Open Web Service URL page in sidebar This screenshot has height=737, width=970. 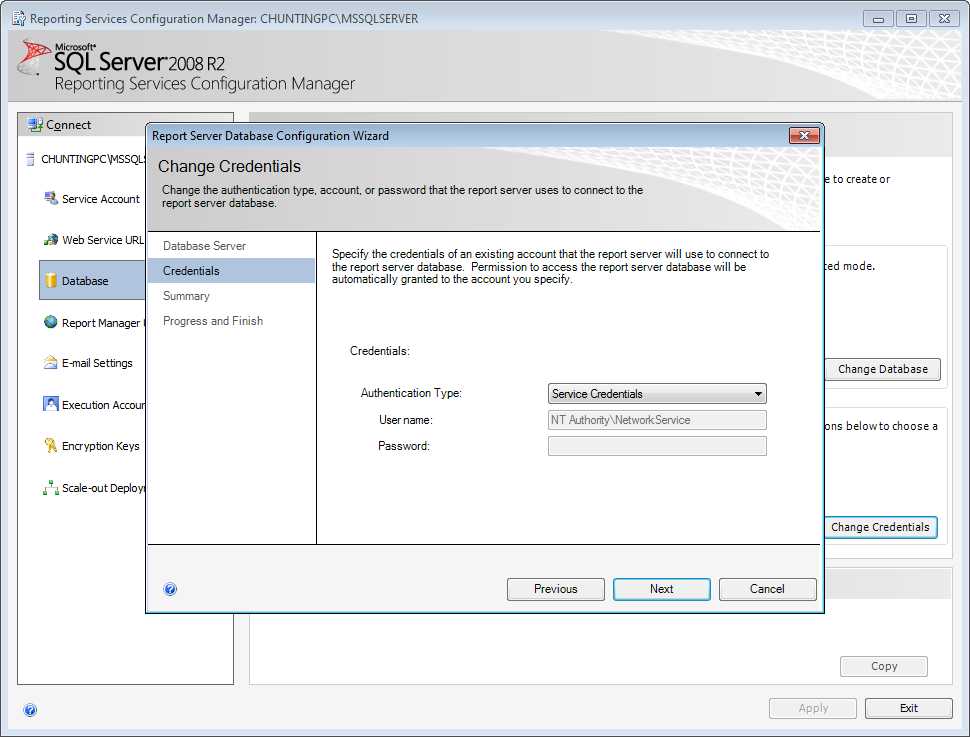103,239
